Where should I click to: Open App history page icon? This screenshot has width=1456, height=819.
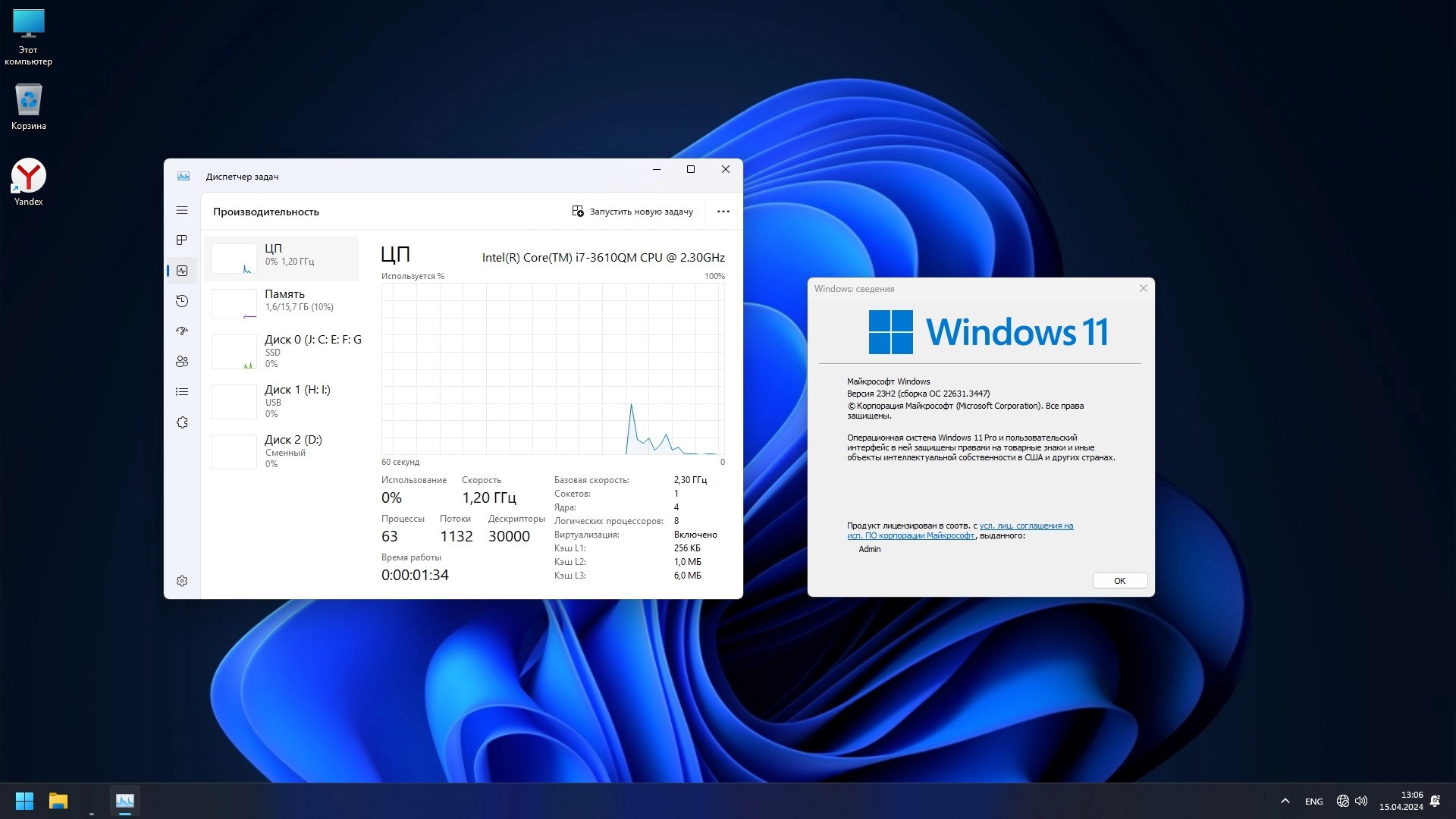click(182, 301)
